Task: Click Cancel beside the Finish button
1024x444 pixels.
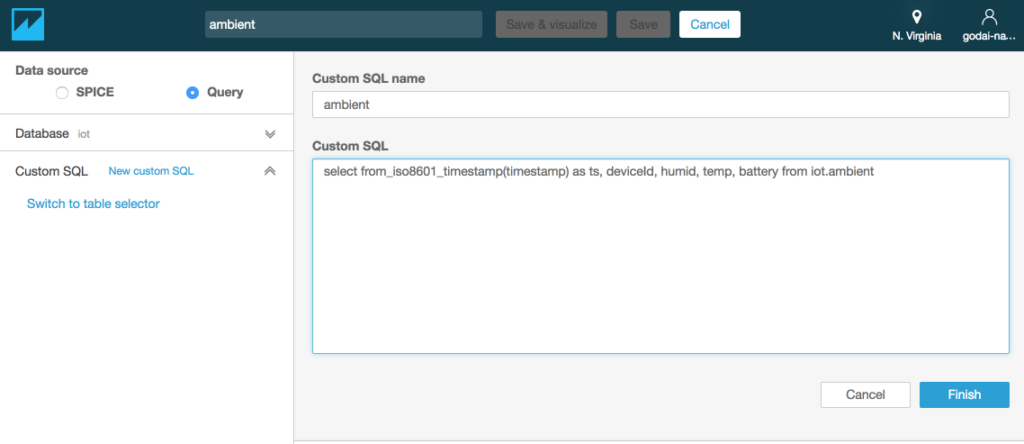Action: (865, 394)
